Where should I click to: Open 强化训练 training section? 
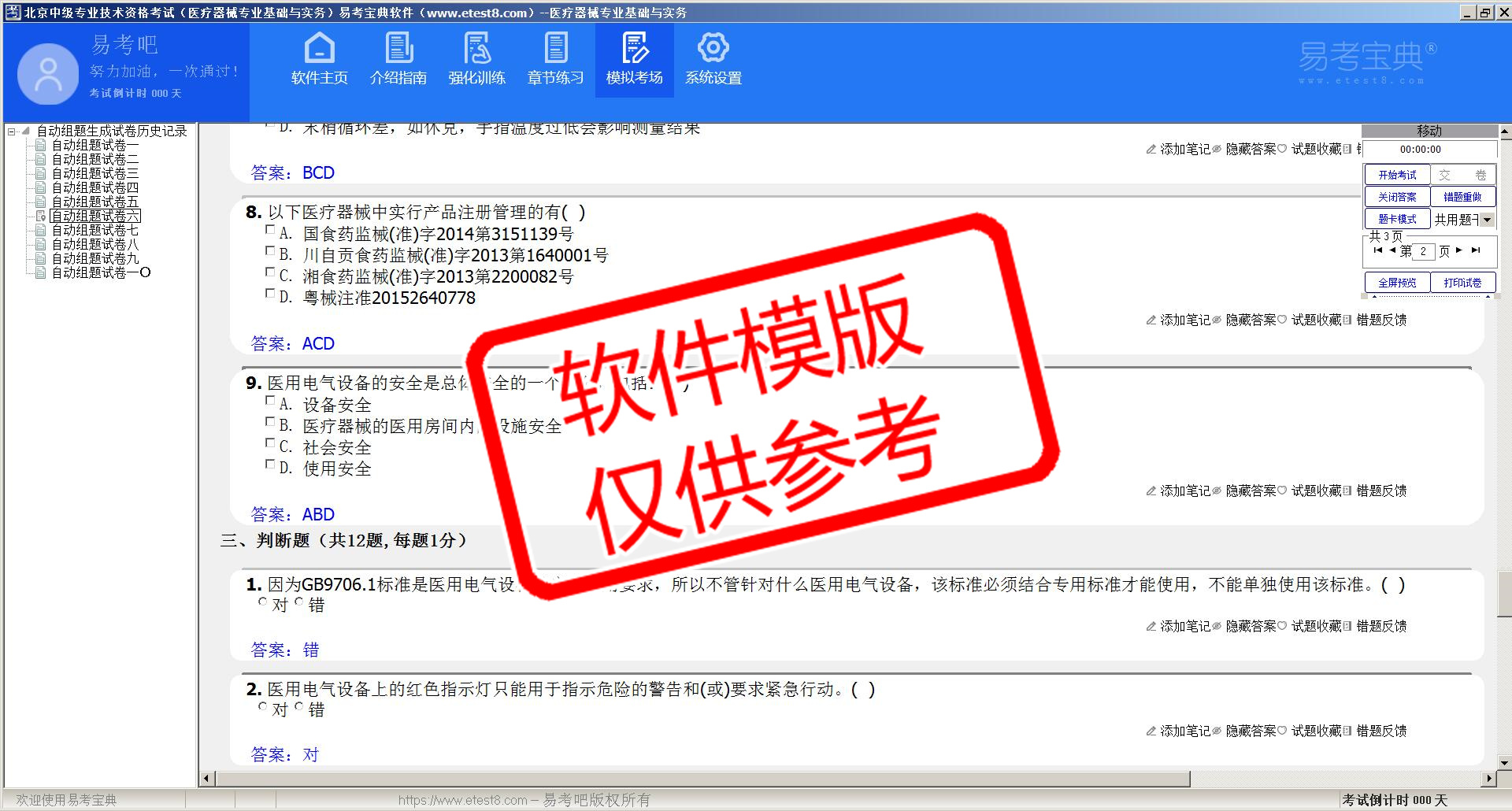[476, 59]
